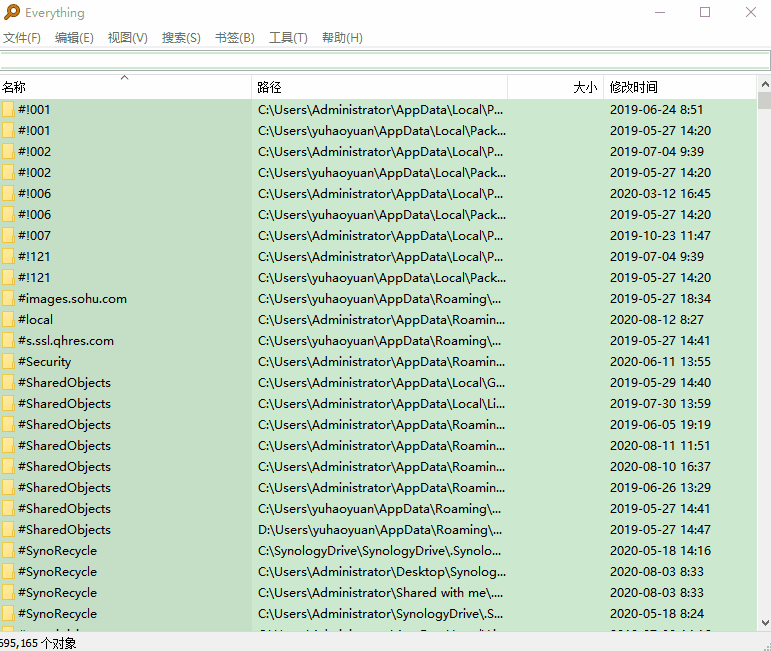Maximize the Everything window
This screenshot has width=771, height=651.
[705, 12]
